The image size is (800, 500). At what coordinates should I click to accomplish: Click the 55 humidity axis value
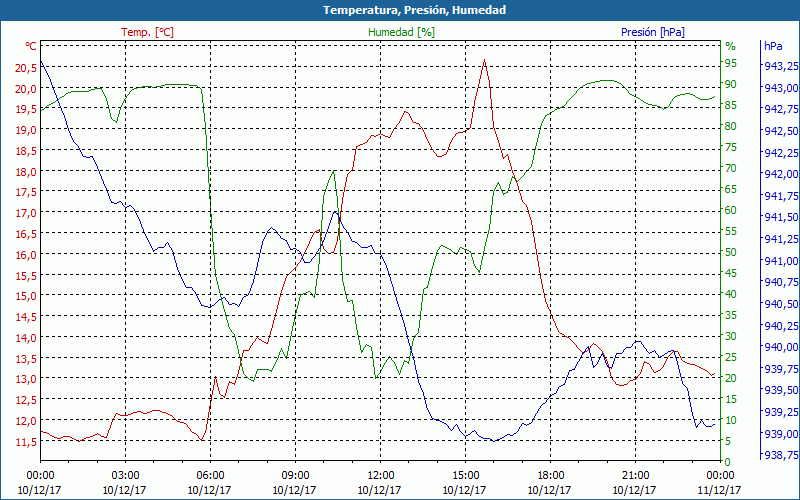pos(731,231)
